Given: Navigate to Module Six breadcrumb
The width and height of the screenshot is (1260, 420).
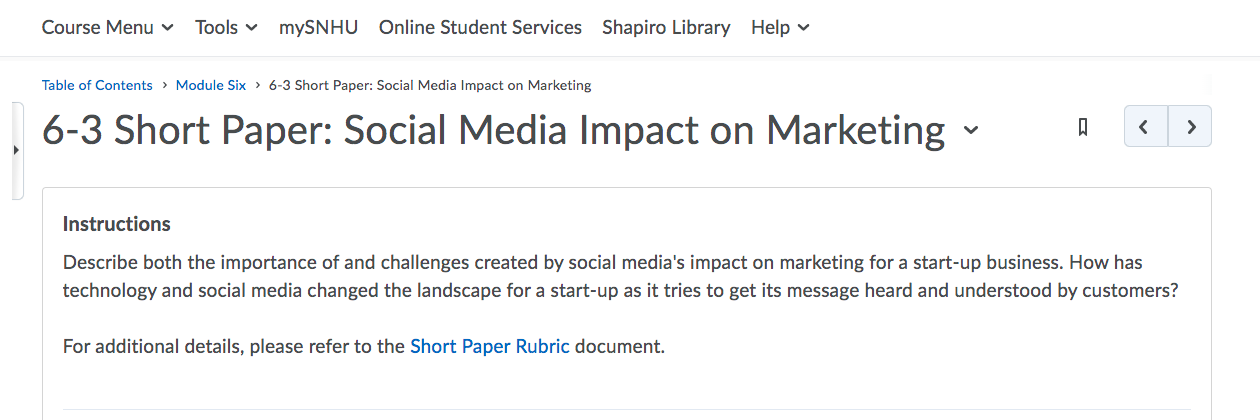Looking at the screenshot, I should point(211,85).
